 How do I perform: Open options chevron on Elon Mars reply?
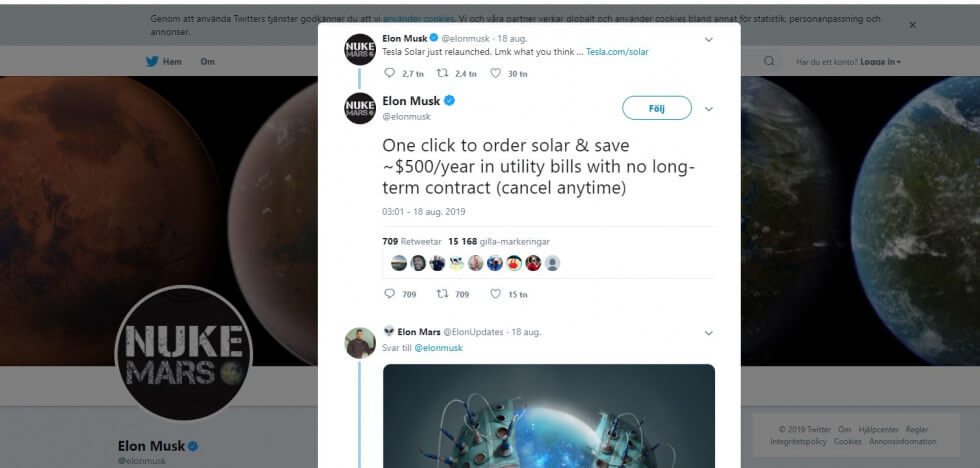[x=708, y=332]
